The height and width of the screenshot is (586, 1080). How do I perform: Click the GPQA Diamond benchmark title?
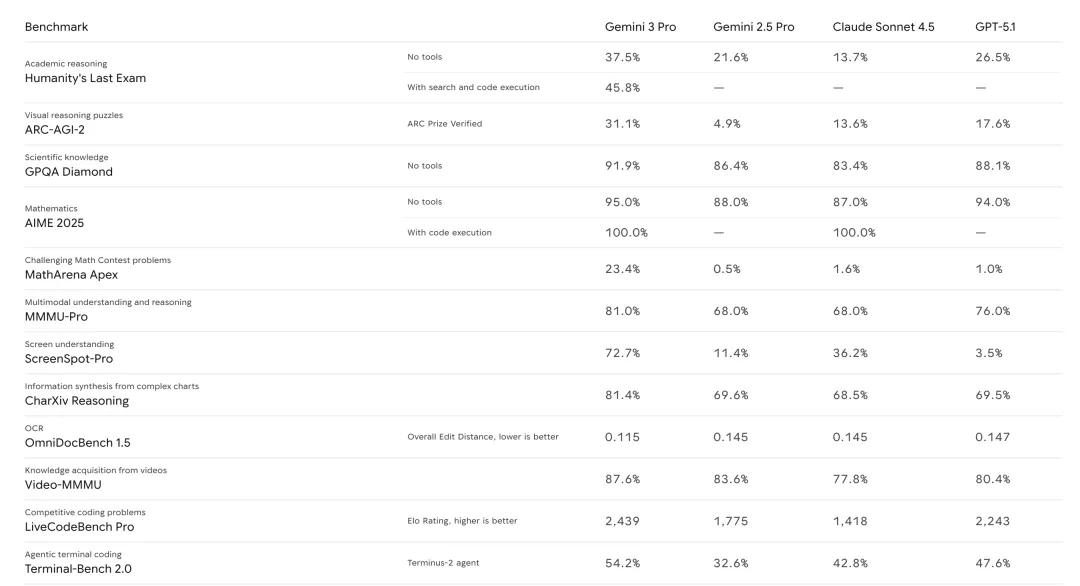click(69, 171)
